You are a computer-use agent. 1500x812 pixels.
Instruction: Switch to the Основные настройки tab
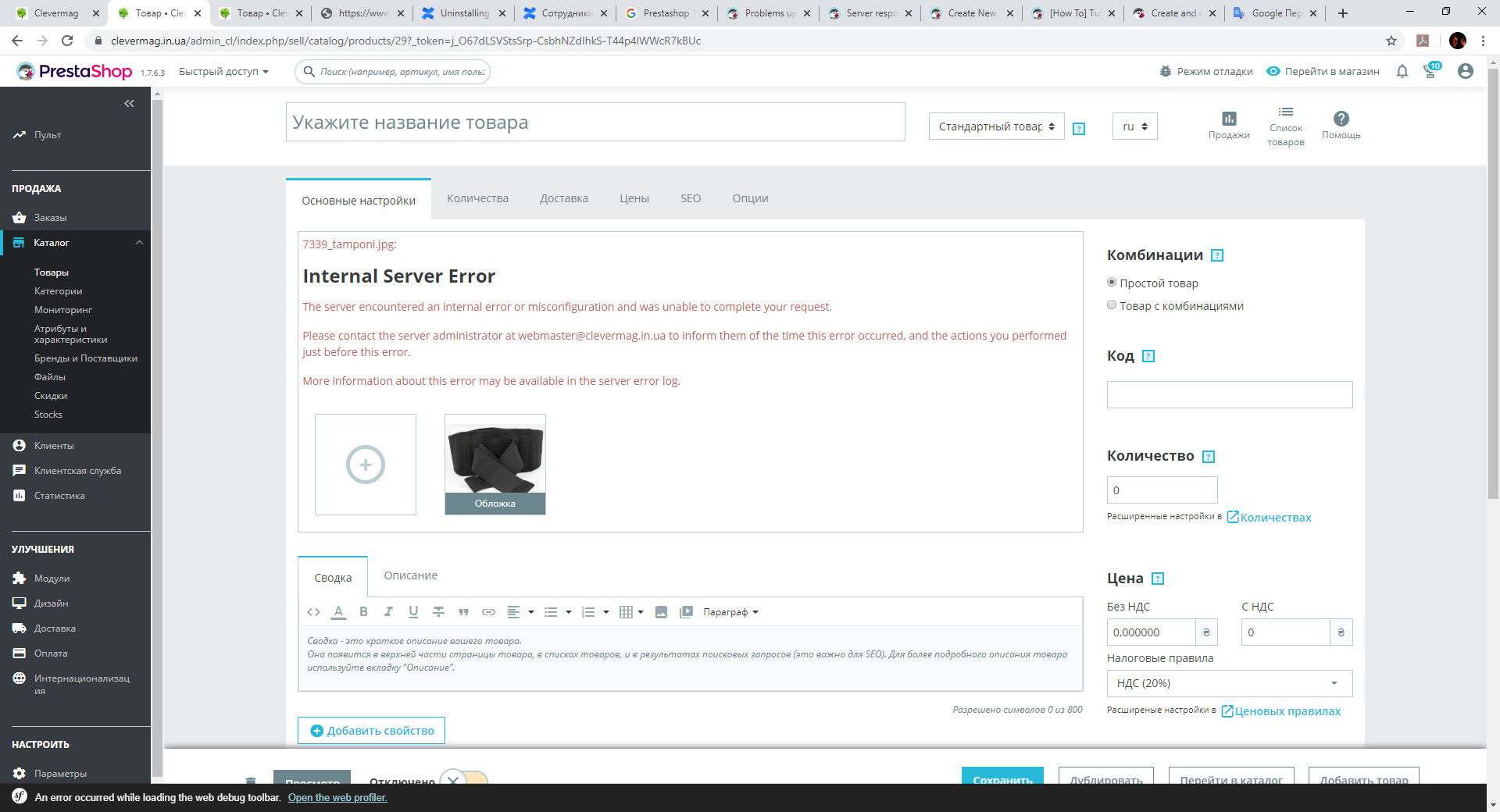click(x=359, y=200)
